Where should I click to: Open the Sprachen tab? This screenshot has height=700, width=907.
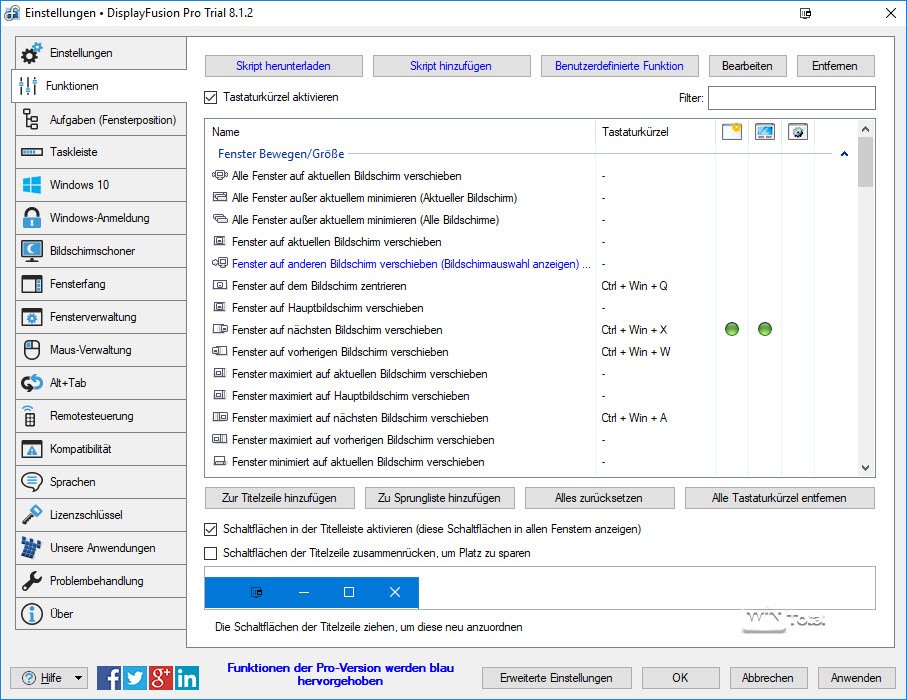pos(101,482)
